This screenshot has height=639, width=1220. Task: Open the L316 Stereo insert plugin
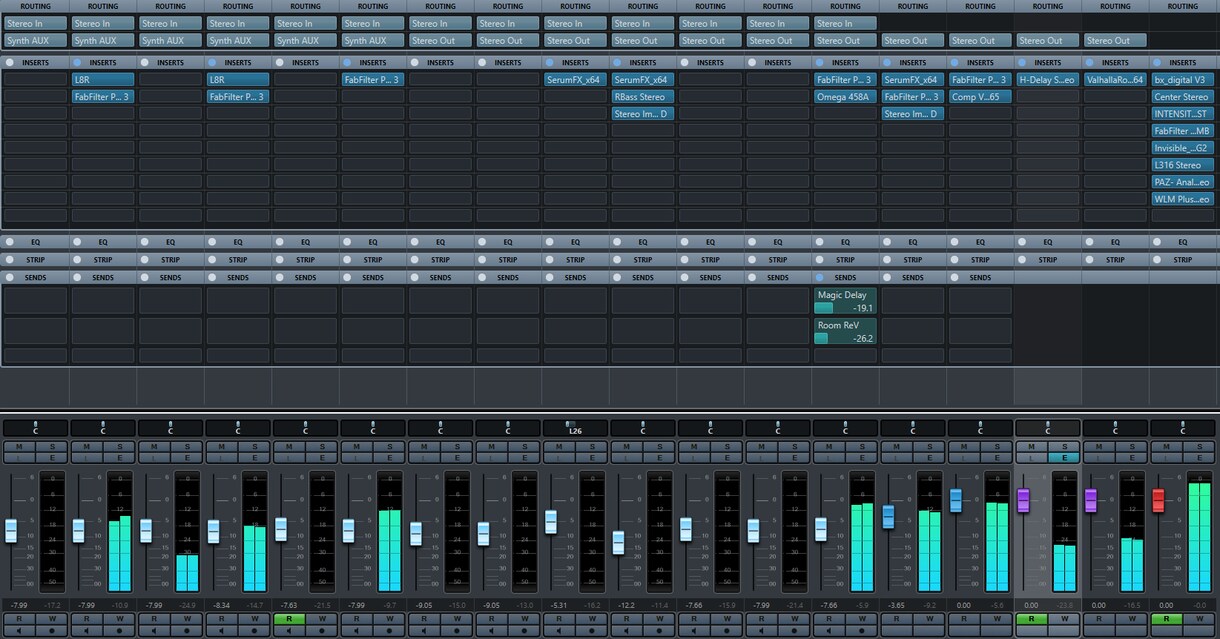click(1183, 165)
